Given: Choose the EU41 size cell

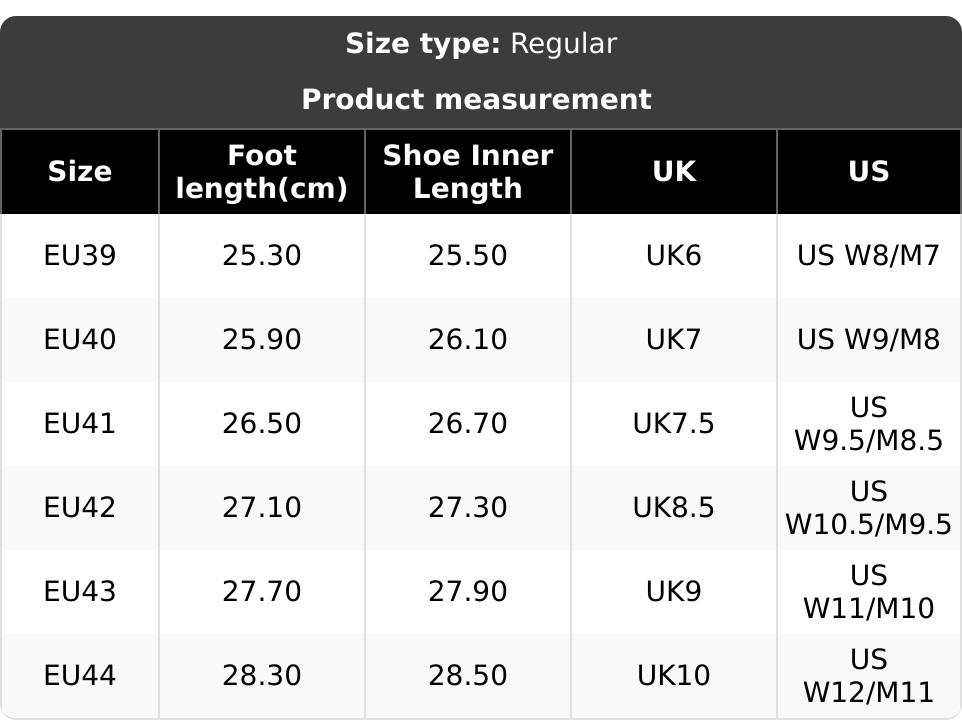Looking at the screenshot, I should coord(80,424).
